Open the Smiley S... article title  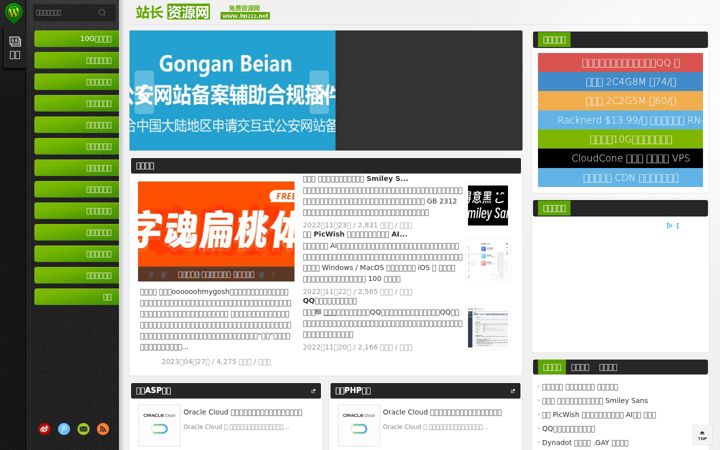click(355, 179)
